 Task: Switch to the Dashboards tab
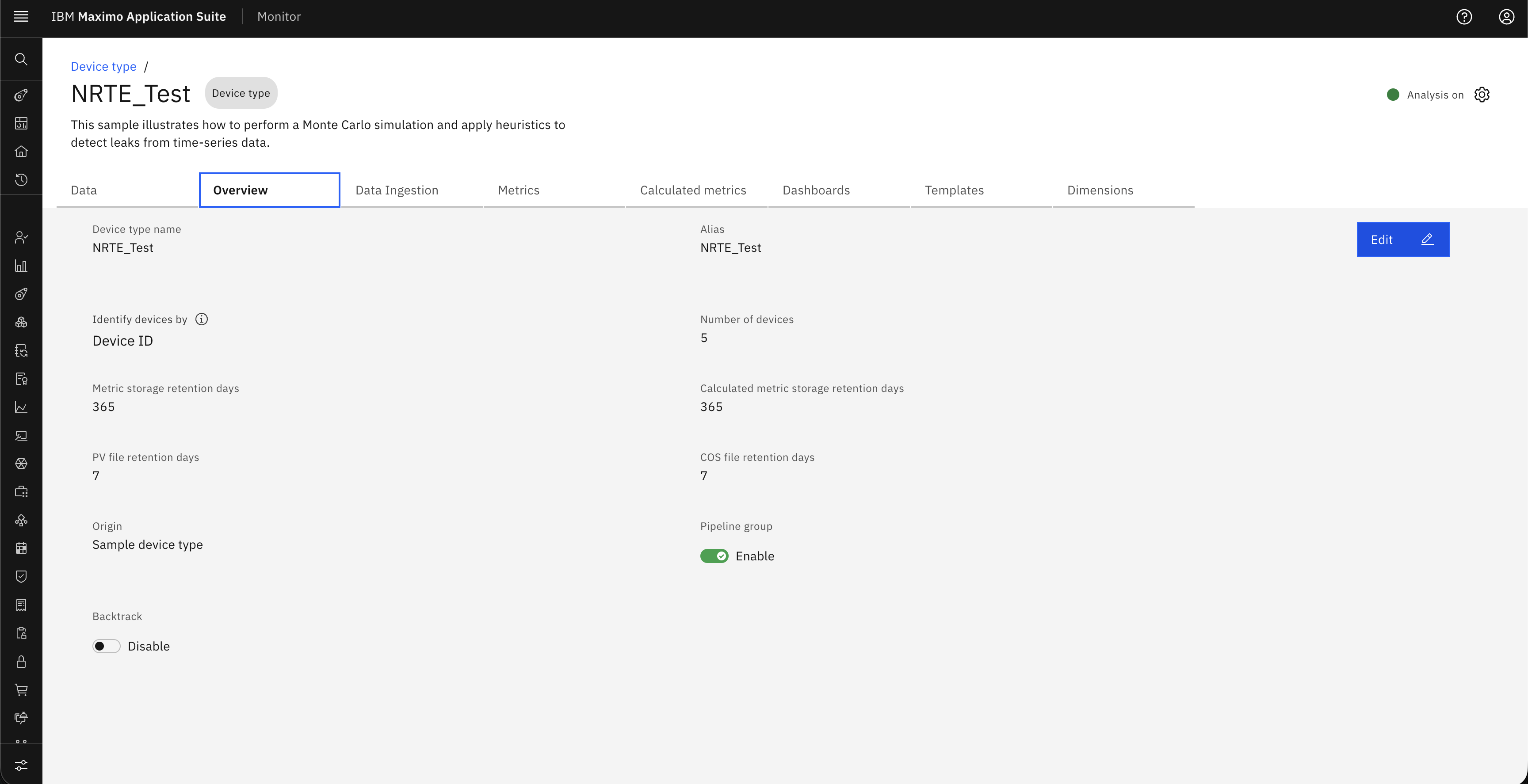tap(839, 190)
